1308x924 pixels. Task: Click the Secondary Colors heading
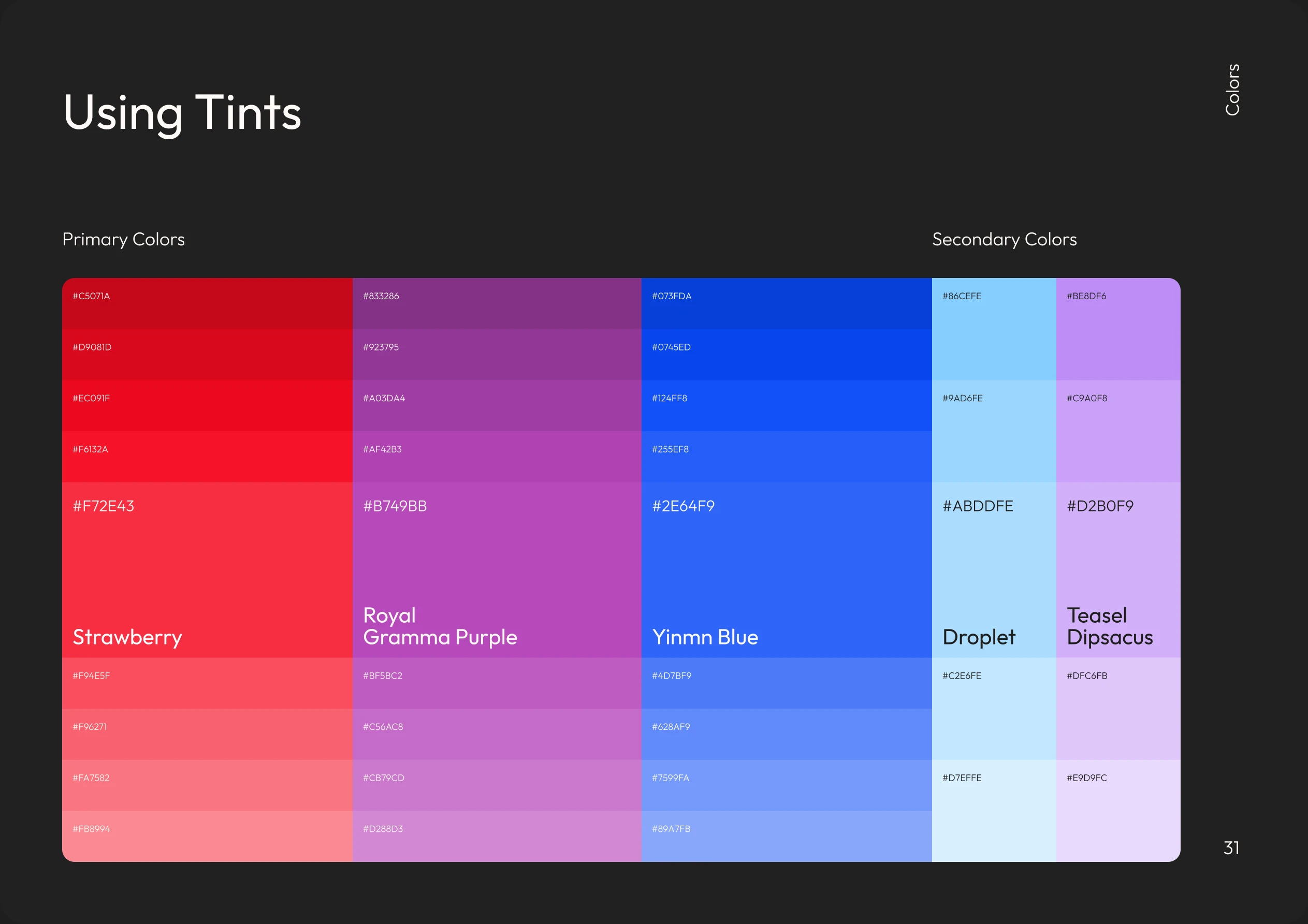pyautogui.click(x=1005, y=240)
